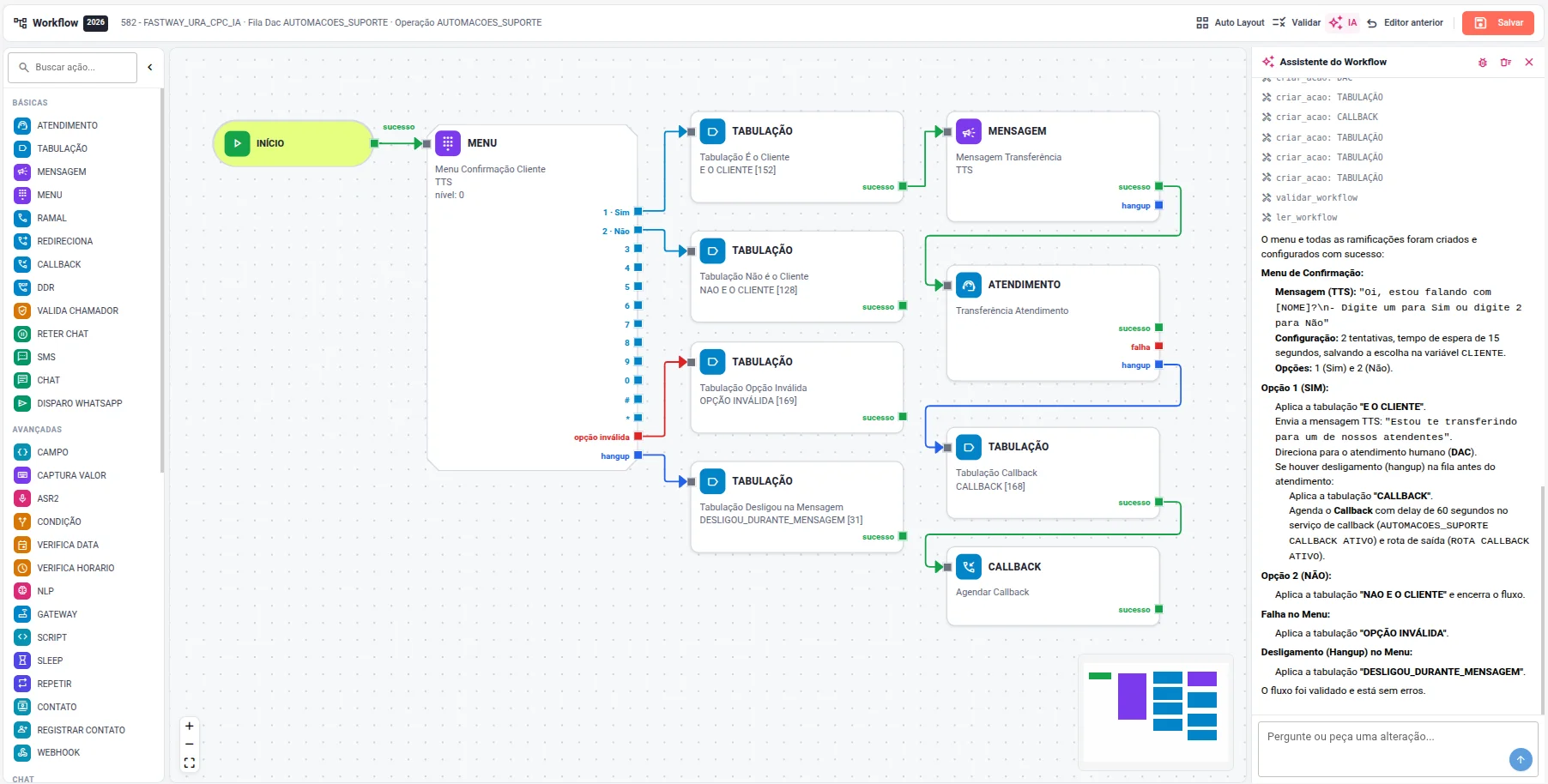Image resolution: width=1548 pixels, height=784 pixels.
Task: Fit view on the canvas
Action: (x=190, y=763)
